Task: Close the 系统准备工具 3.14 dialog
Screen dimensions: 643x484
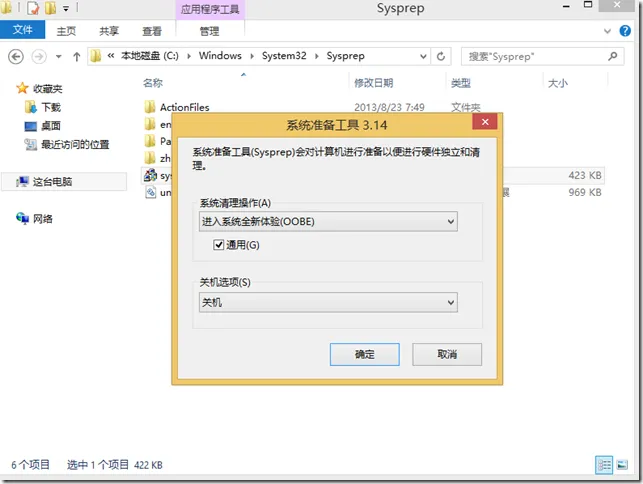Action: [485, 122]
